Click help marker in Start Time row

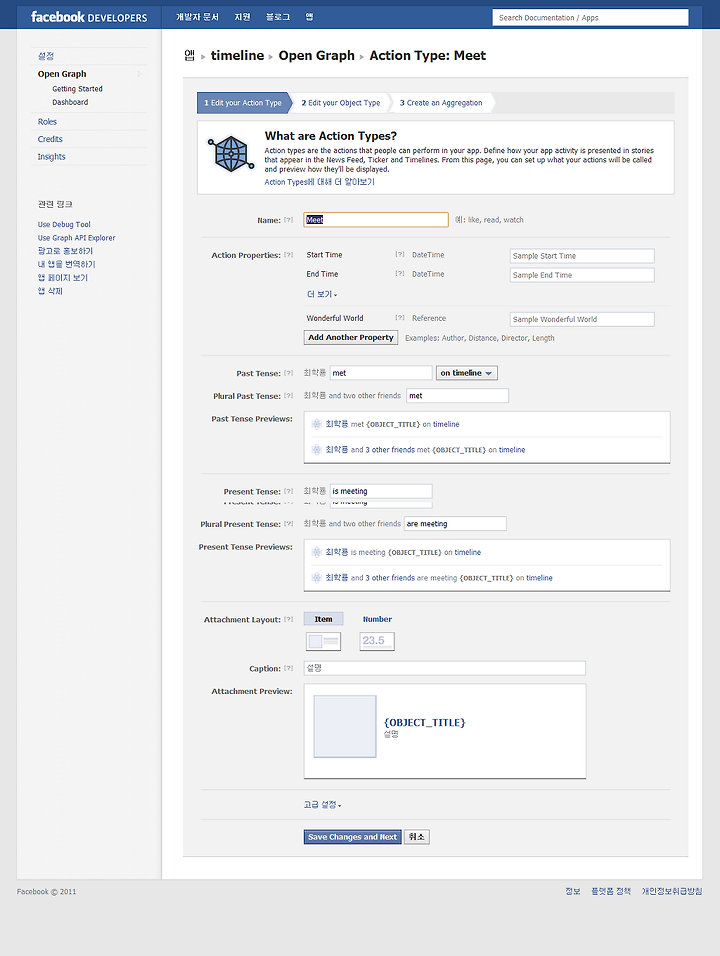400,254
